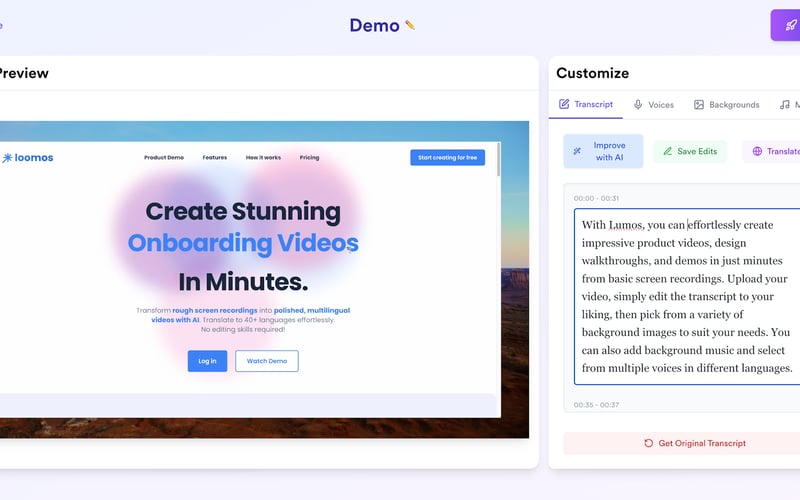Click How it works in preview navigation
The image size is (800, 500).
click(263, 158)
